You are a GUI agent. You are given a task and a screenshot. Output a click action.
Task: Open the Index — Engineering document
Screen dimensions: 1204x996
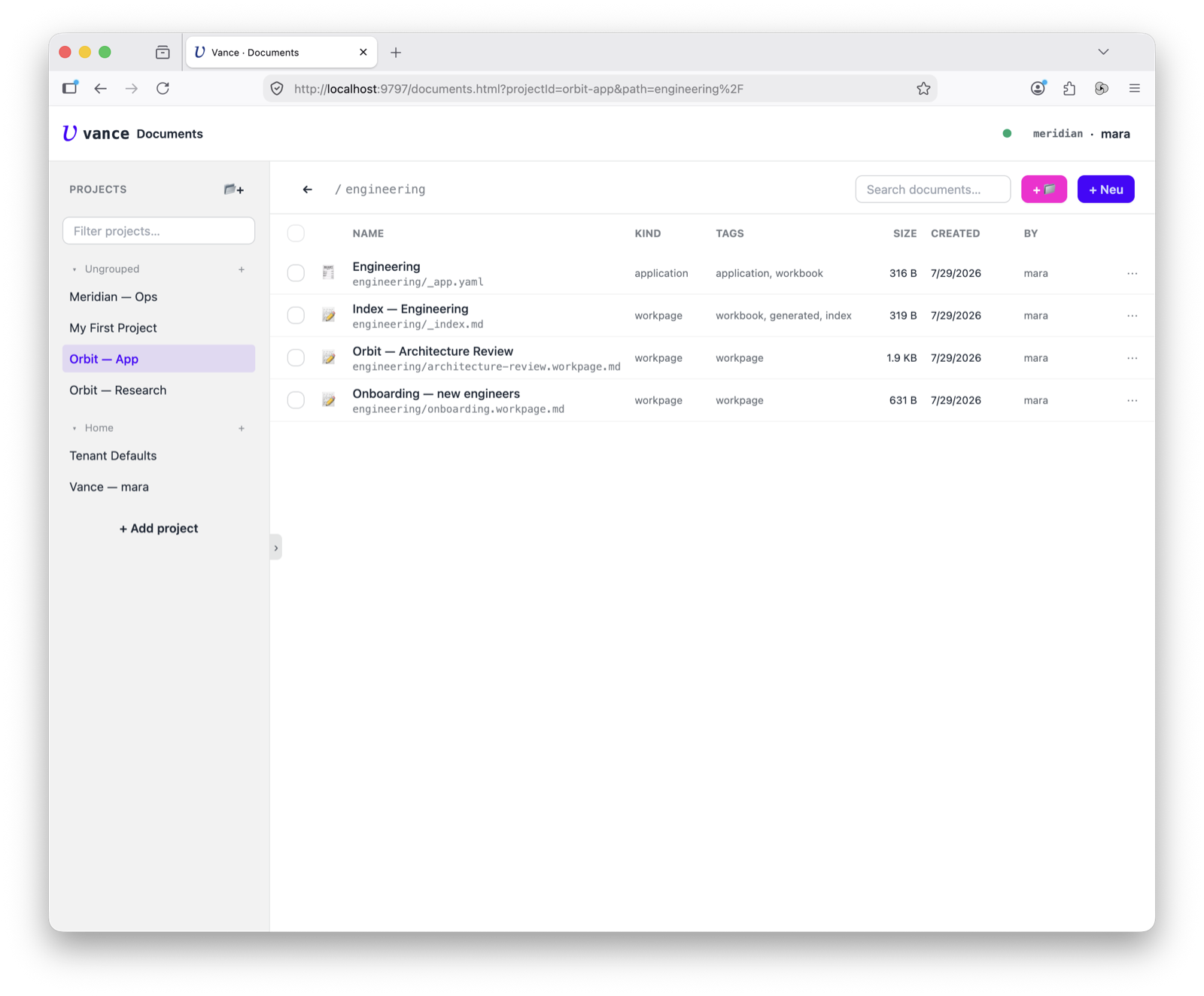(410, 308)
